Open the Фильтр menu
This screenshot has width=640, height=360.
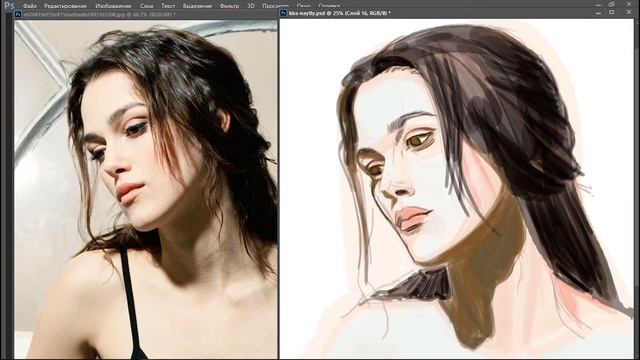coord(229,6)
